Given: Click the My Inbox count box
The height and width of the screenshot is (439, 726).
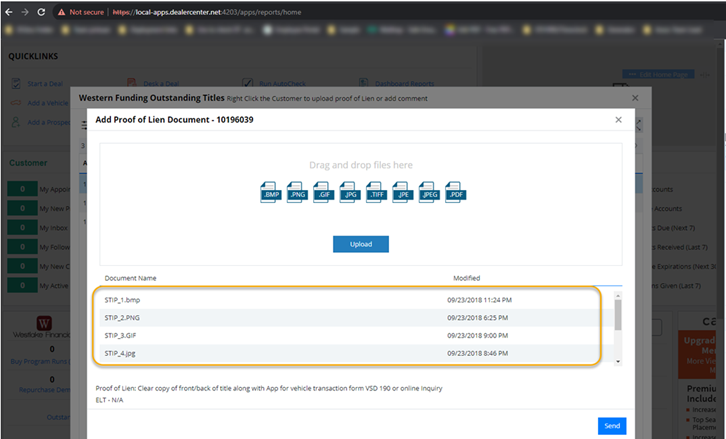Looking at the screenshot, I should (22, 227).
